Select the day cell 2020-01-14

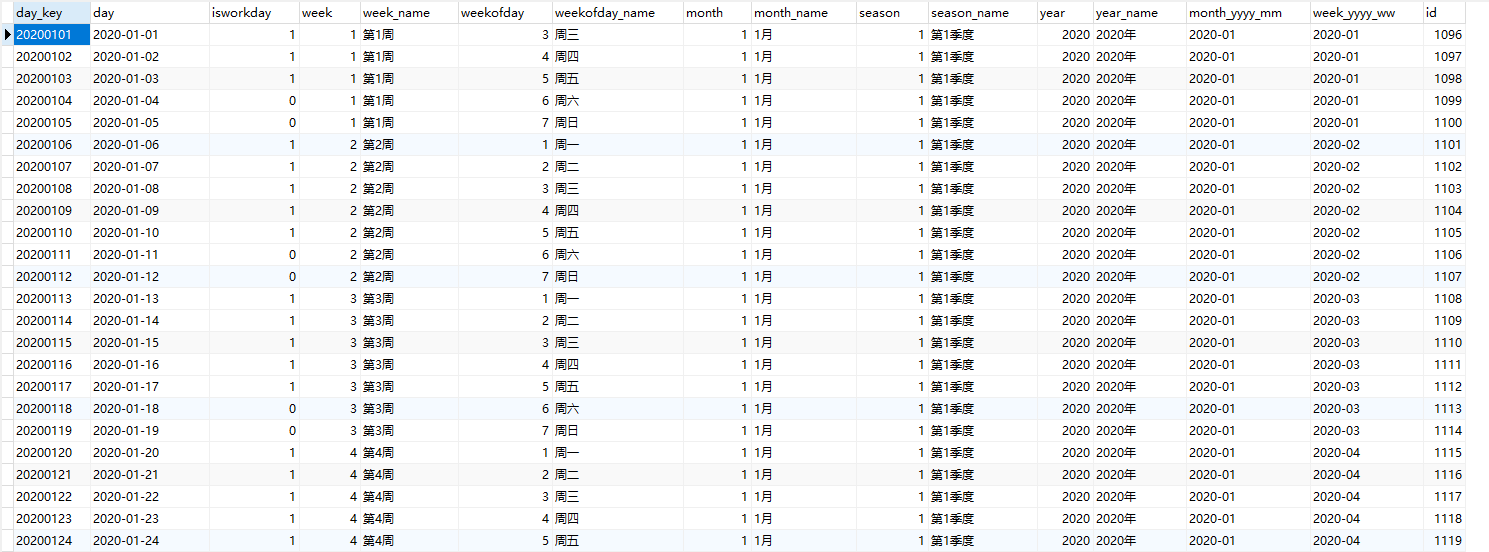click(150, 321)
